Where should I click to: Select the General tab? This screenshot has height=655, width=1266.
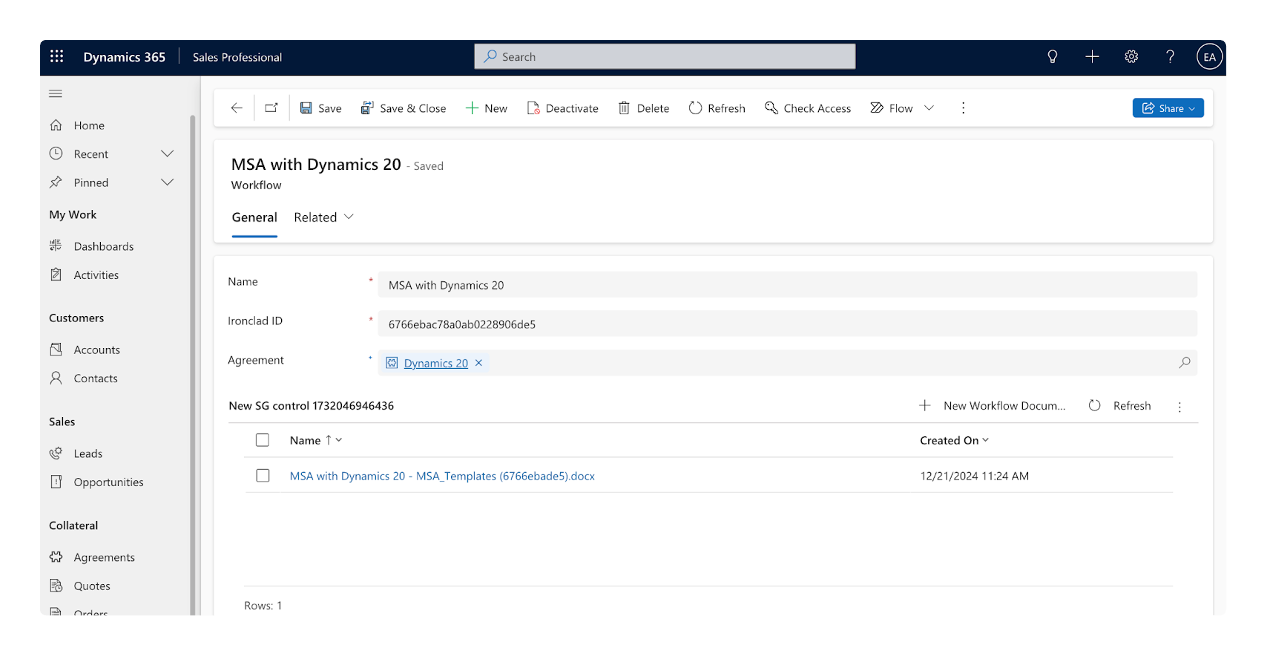pos(254,217)
